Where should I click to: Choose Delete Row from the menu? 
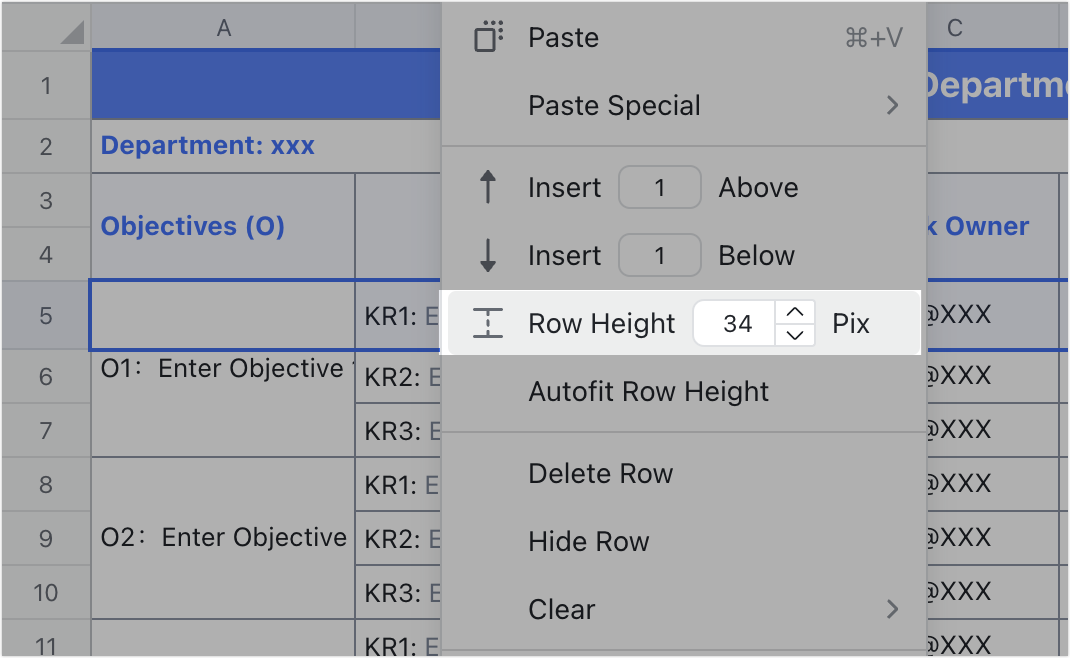[601, 473]
